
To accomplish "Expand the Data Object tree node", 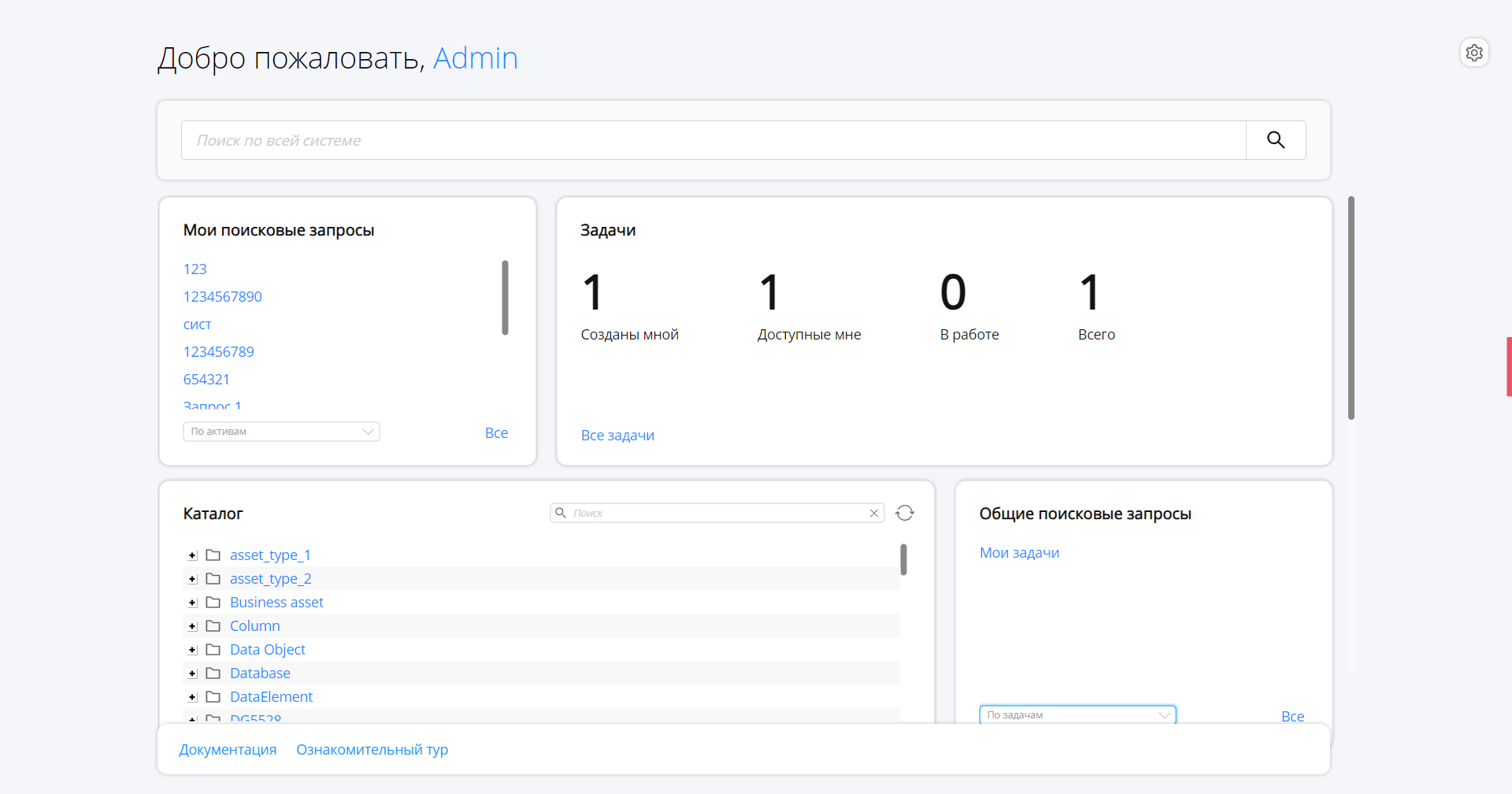I will [x=192, y=650].
